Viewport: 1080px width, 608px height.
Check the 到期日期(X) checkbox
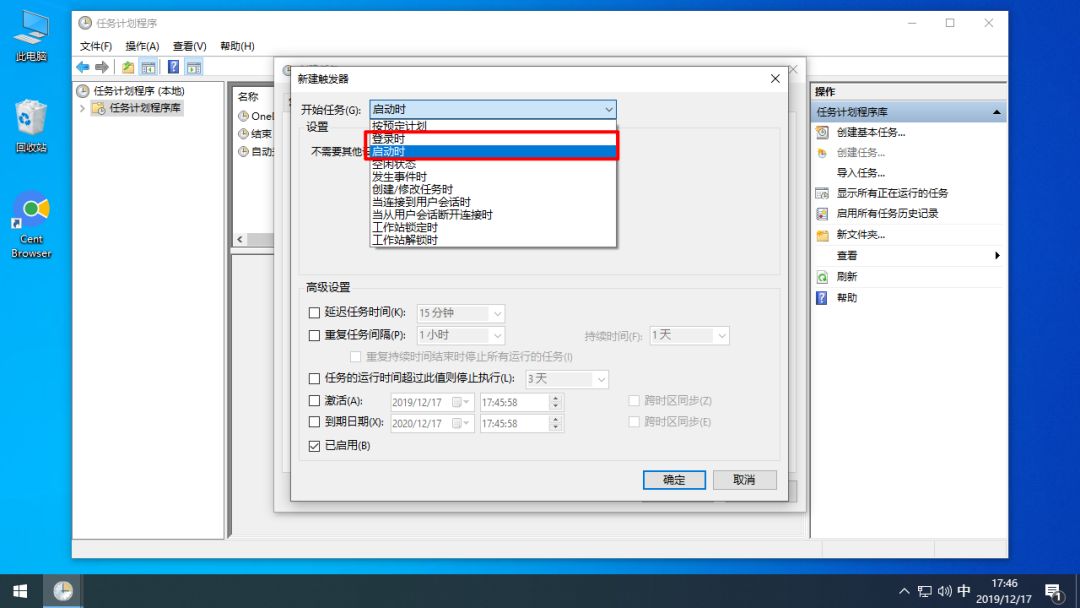pos(314,421)
